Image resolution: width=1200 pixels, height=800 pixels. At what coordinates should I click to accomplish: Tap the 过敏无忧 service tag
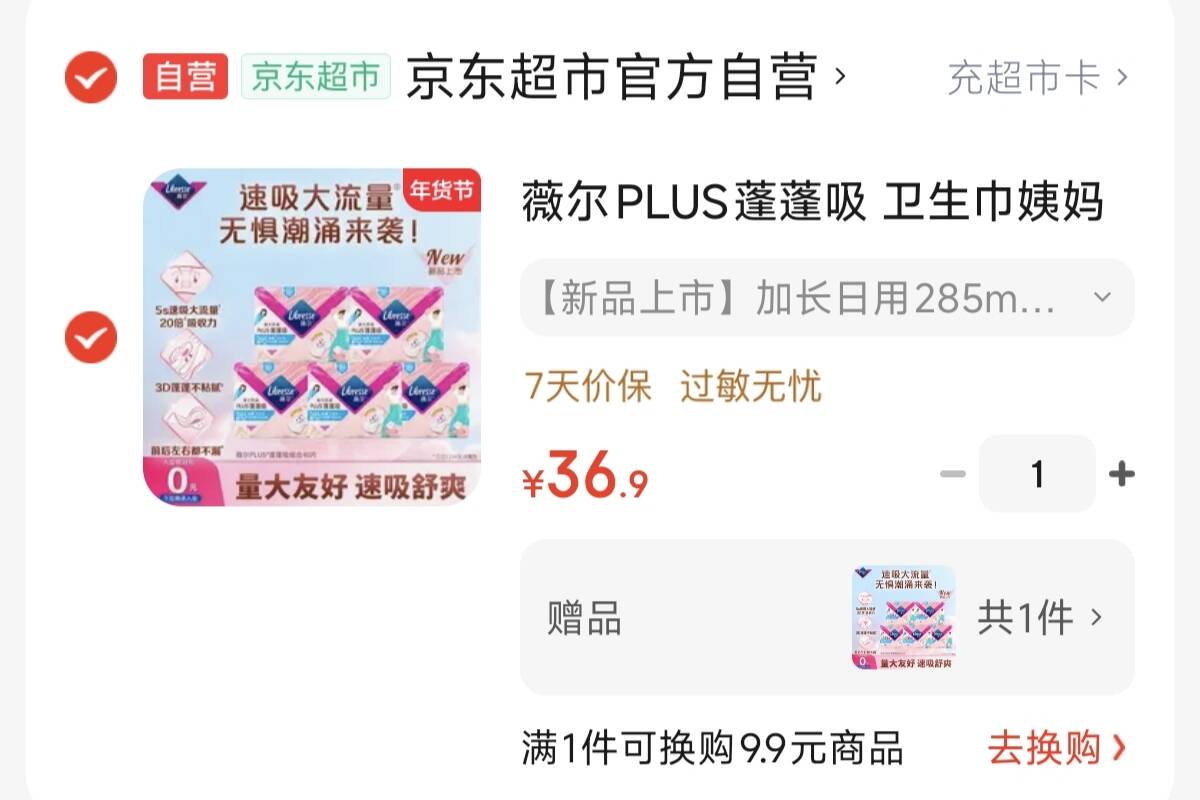click(x=751, y=385)
